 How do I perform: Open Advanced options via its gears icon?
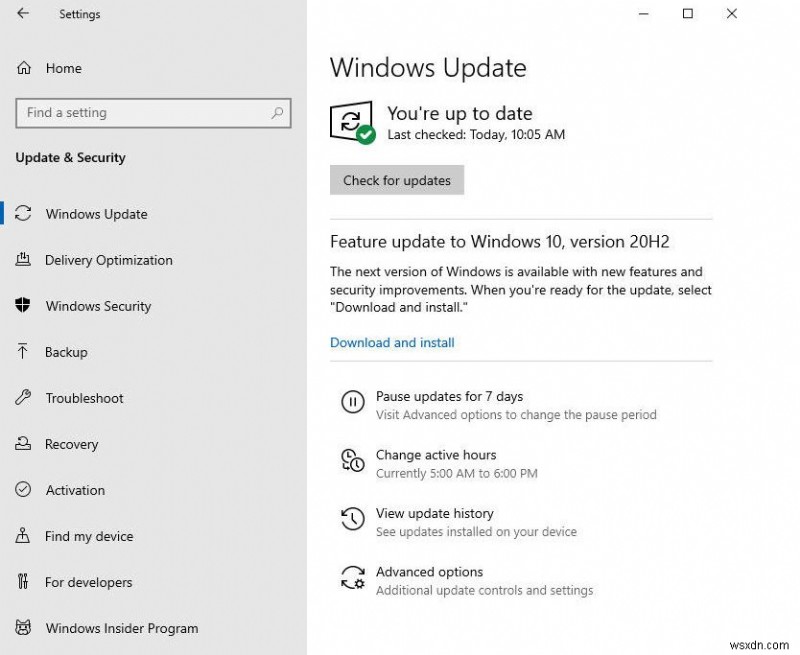coord(352,578)
